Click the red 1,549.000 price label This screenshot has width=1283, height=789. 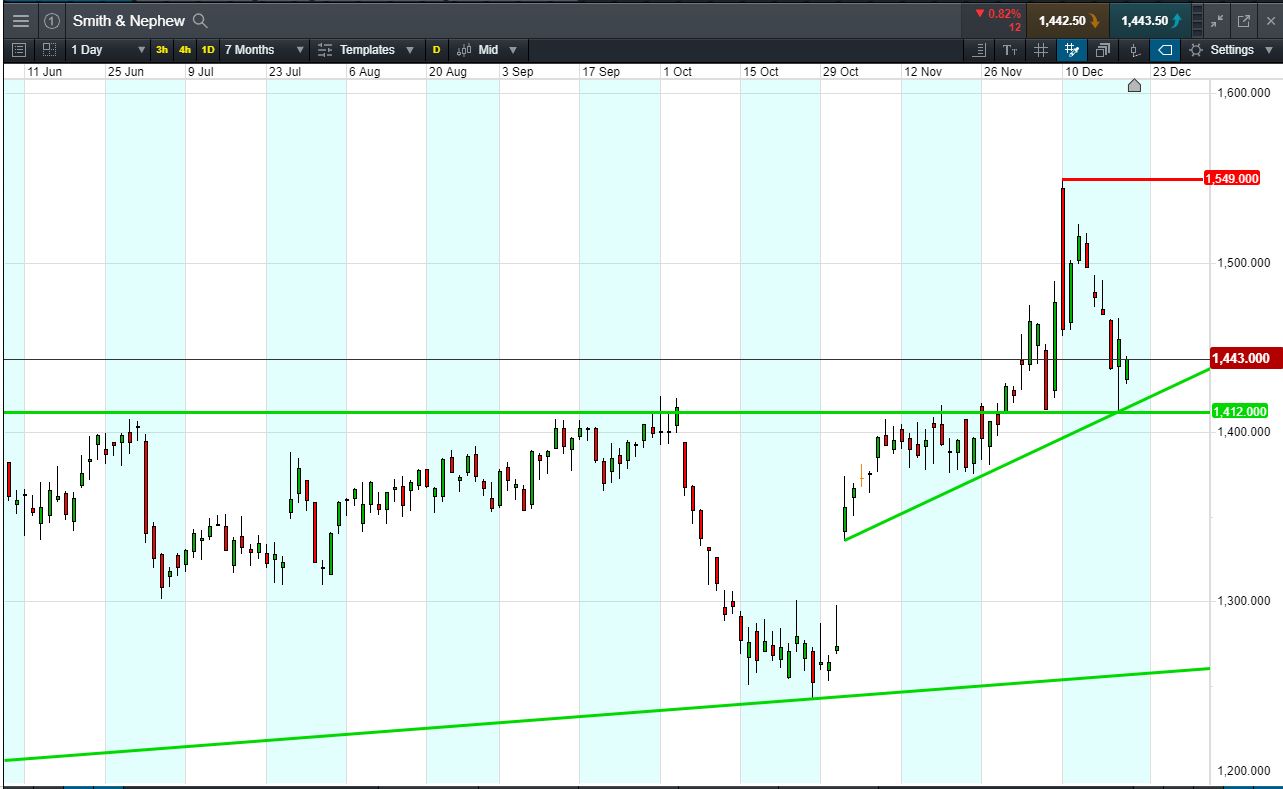(x=1232, y=179)
